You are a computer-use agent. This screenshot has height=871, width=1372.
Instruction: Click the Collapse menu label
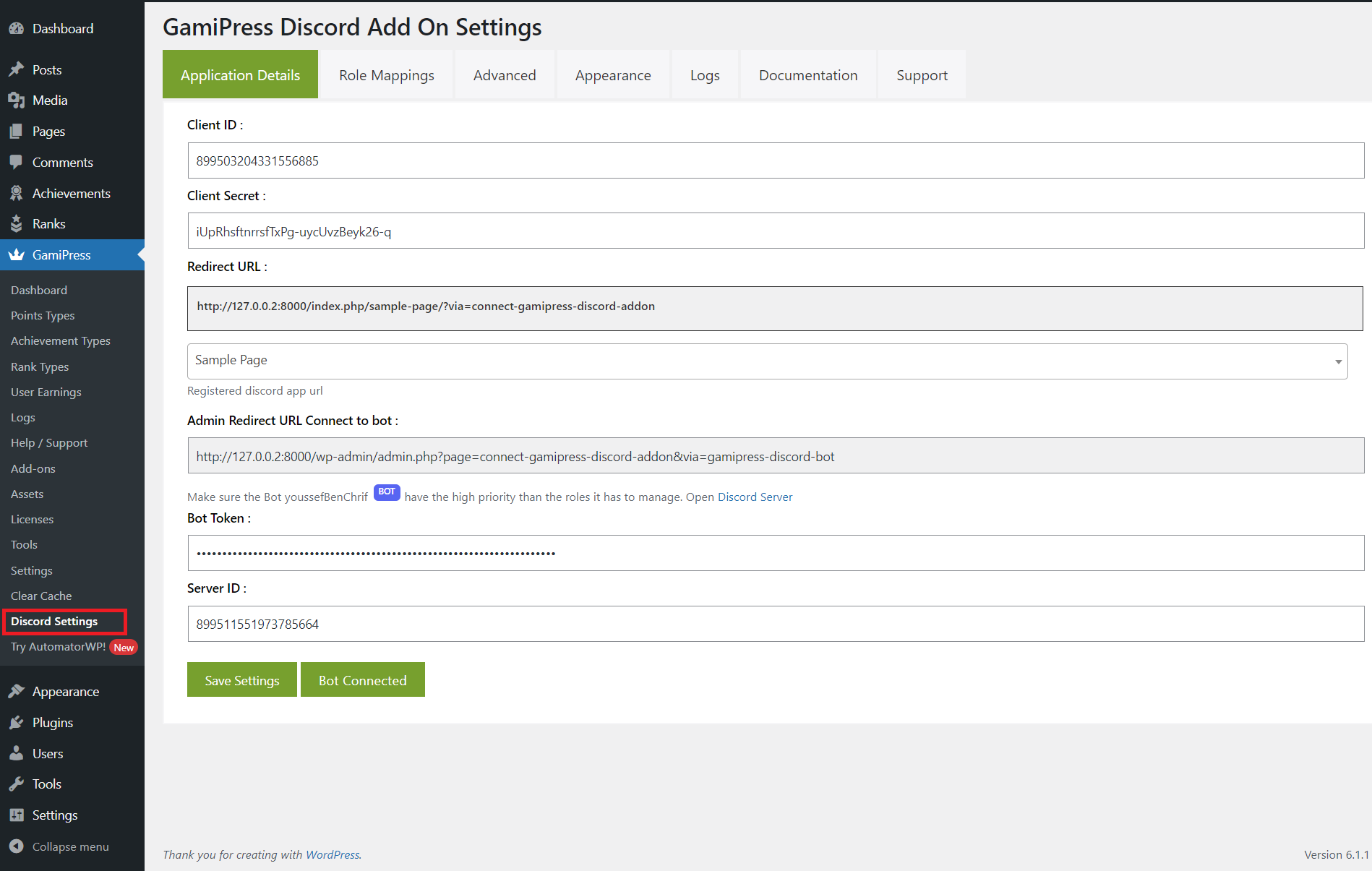tap(71, 847)
